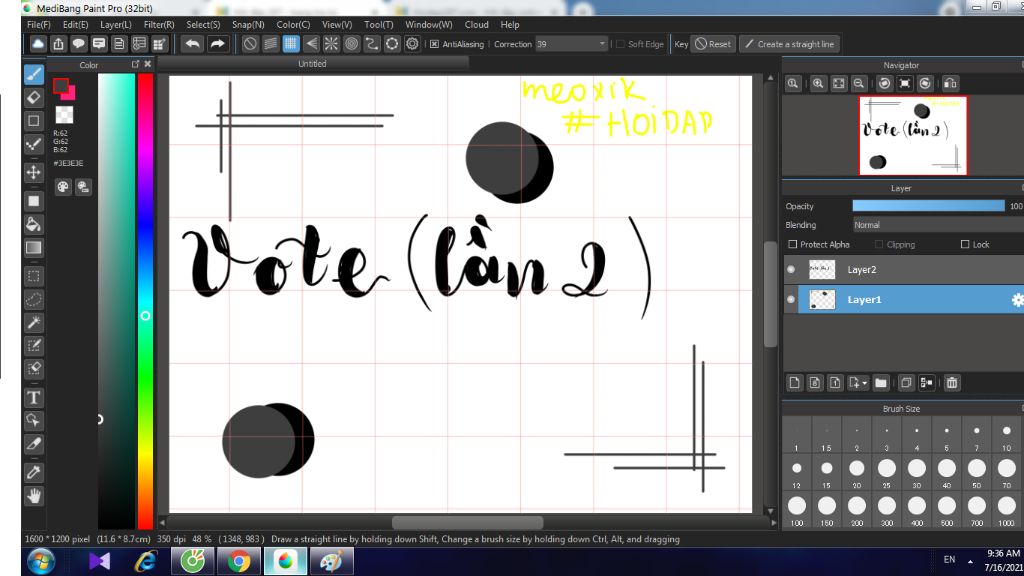
Task: Select the Text tool
Action: click(x=34, y=397)
